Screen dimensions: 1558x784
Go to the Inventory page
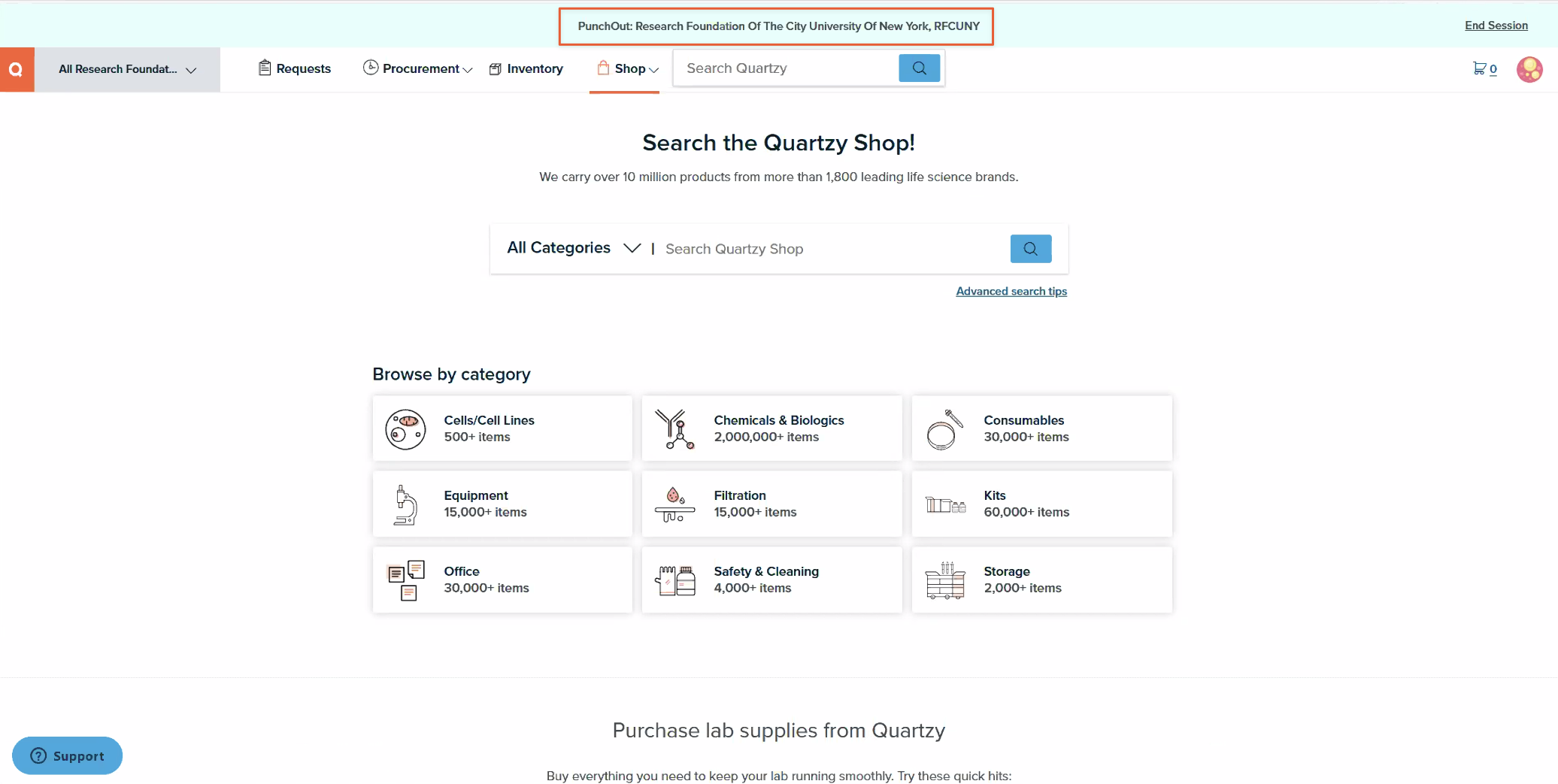tap(526, 68)
